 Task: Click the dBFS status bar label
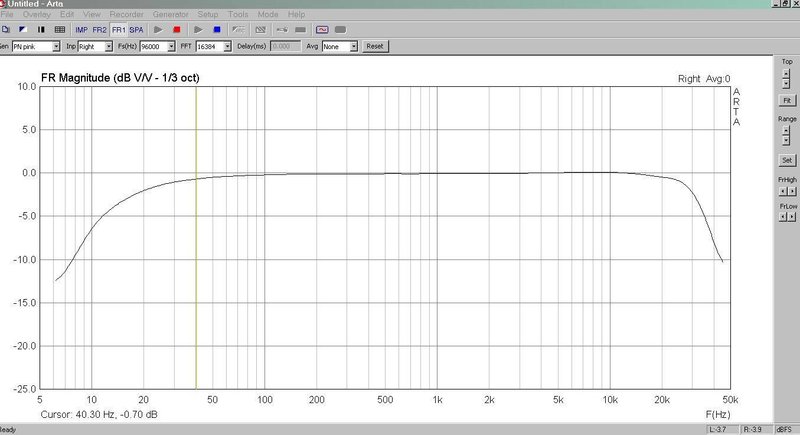pos(784,430)
